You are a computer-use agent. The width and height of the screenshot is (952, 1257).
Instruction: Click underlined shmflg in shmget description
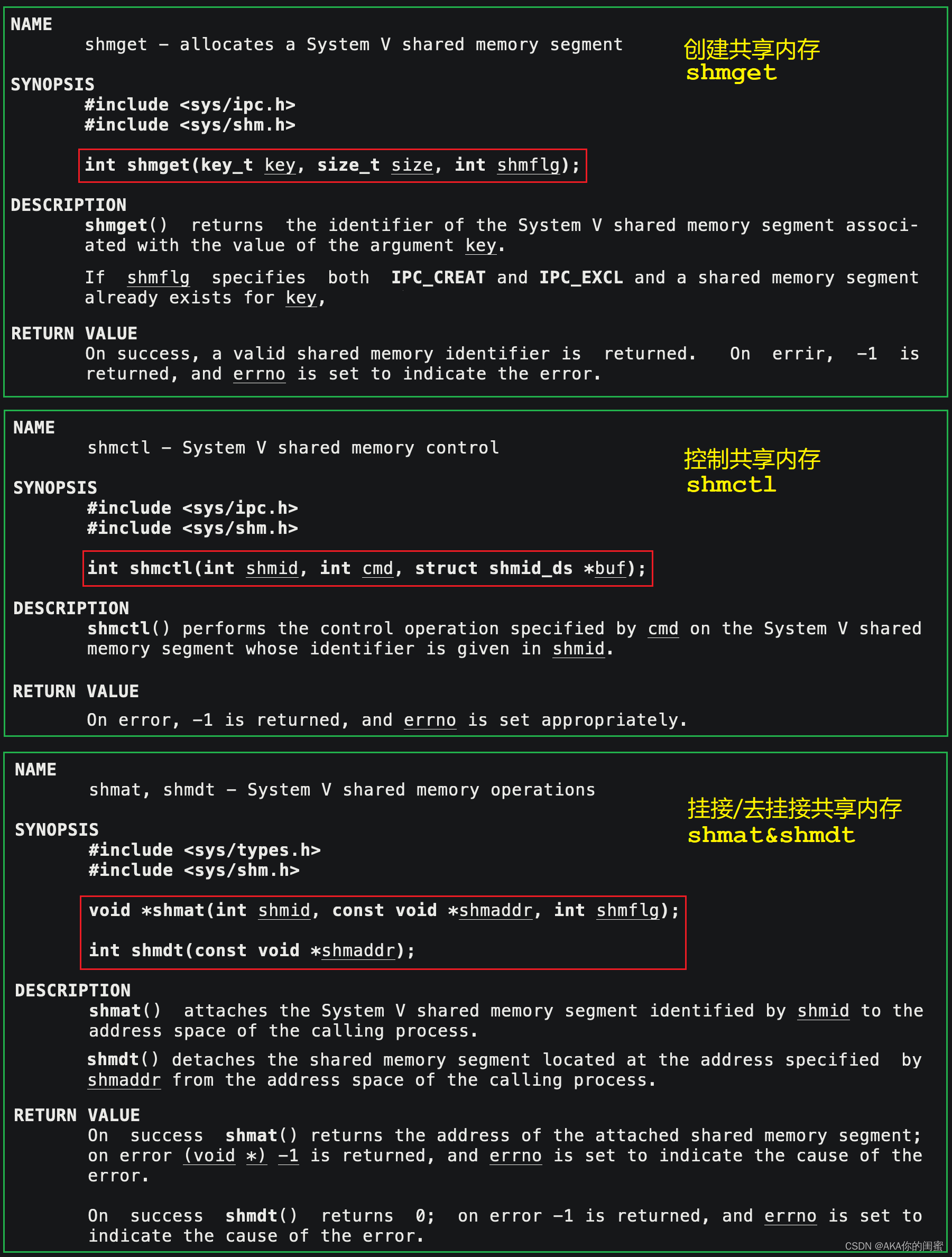tap(158, 278)
